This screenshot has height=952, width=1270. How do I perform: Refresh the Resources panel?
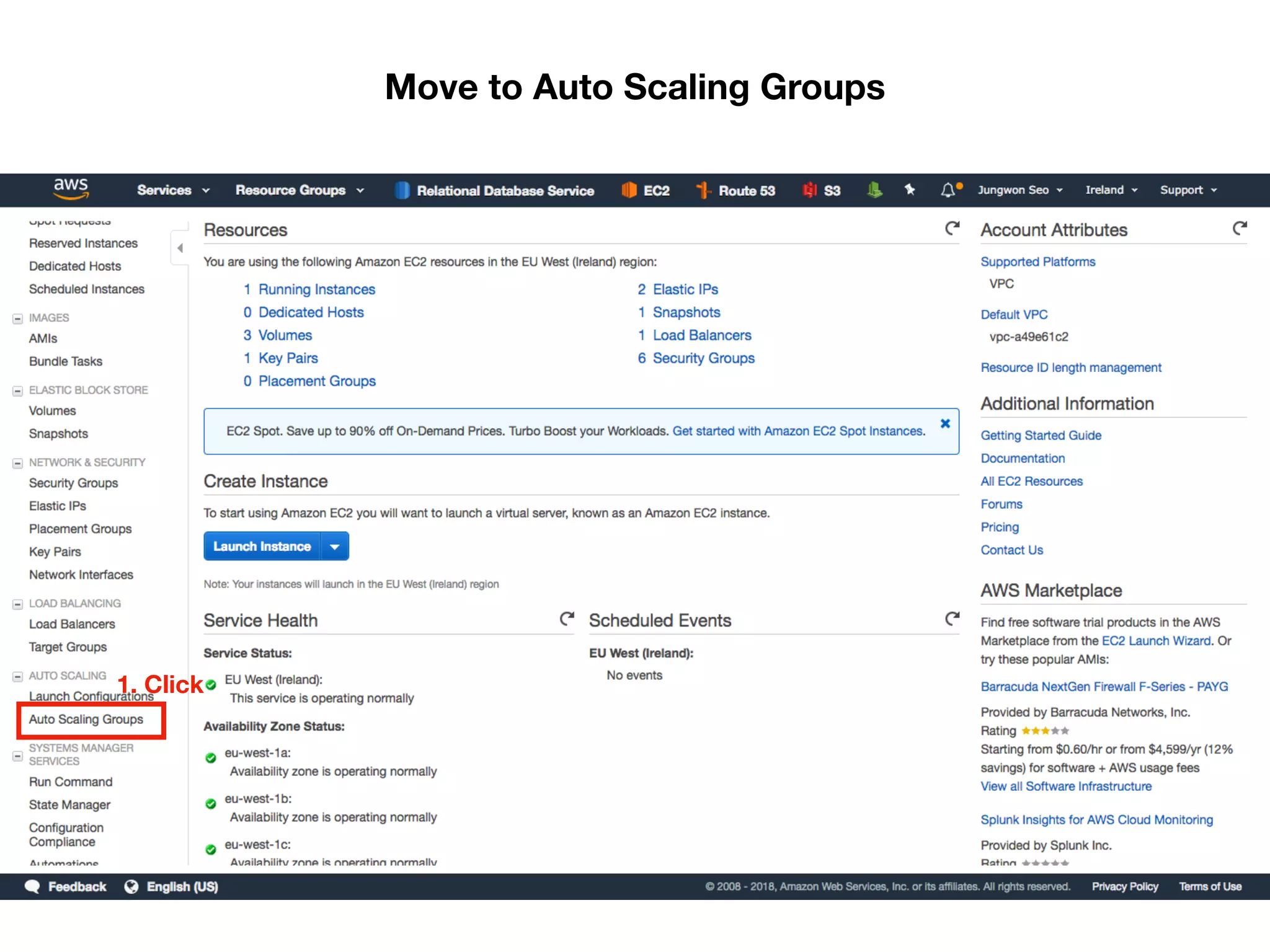[x=952, y=229]
